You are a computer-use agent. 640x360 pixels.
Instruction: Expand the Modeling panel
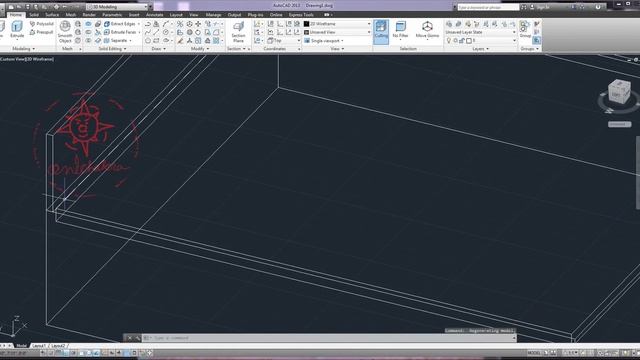[23, 49]
